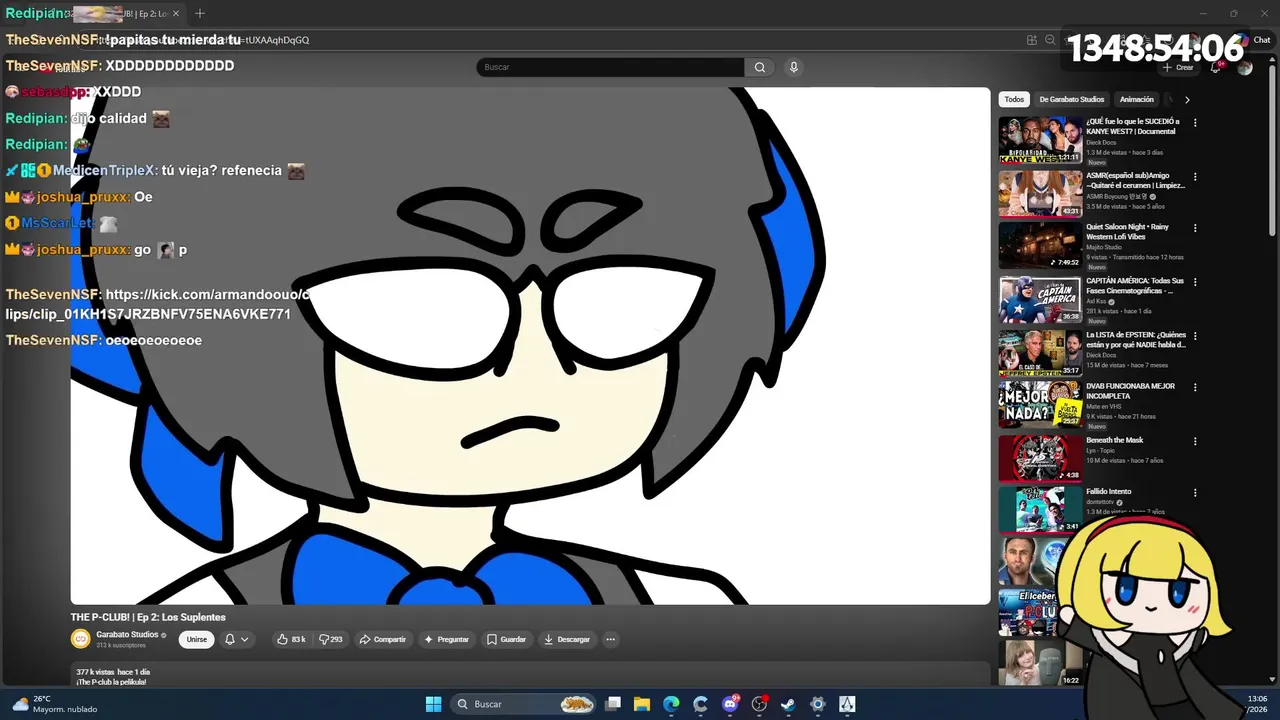
Task: Open options menu for Lista de Epstein
Action: [x=1195, y=336]
